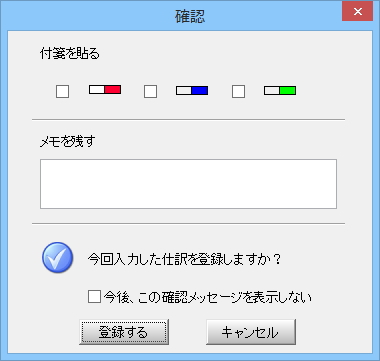The width and height of the screenshot is (380, 361).
Task: Click the 確認 title bar text
Action: click(190, 17)
